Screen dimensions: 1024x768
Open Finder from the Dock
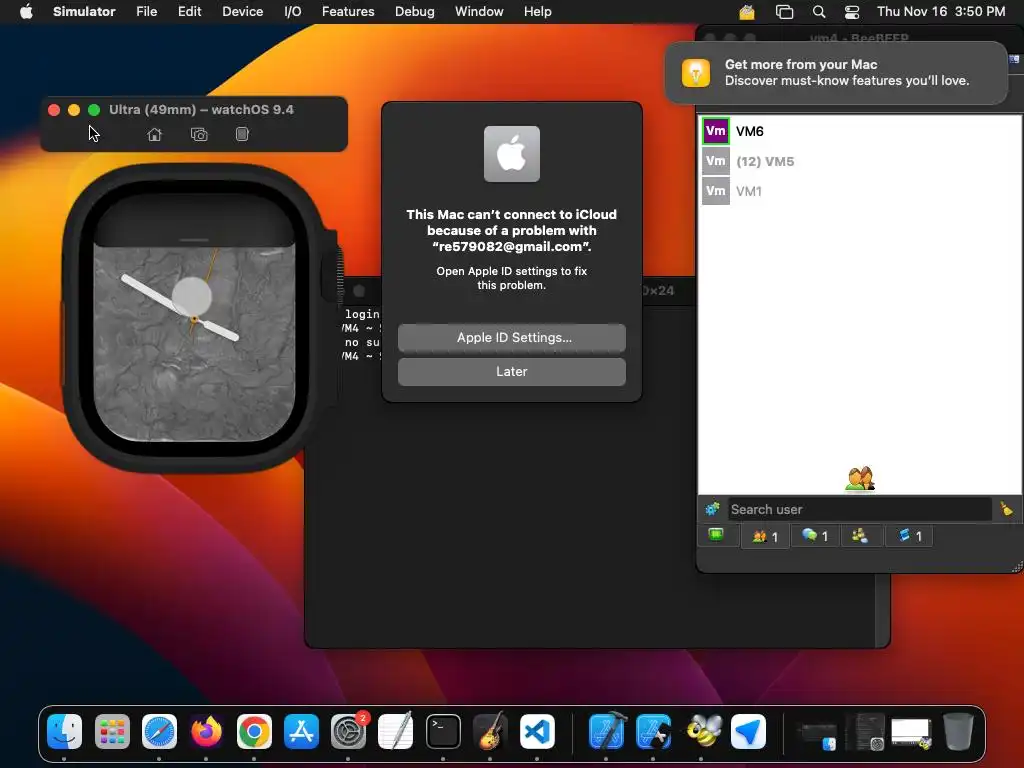click(x=64, y=731)
